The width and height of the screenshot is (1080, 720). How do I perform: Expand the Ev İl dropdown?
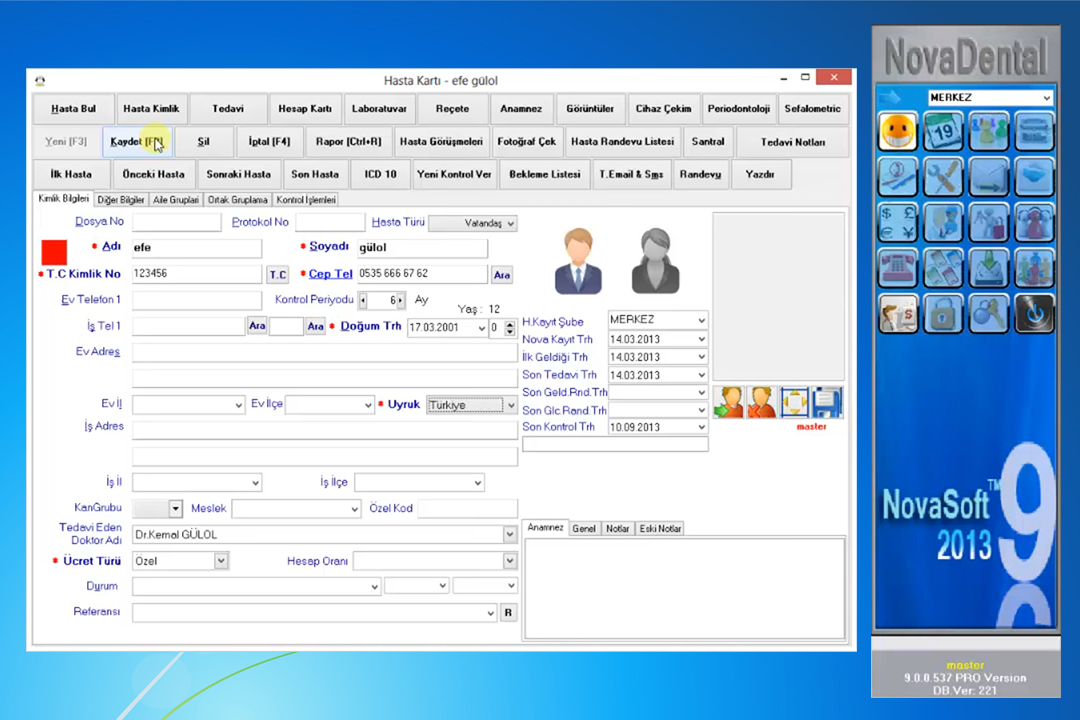(238, 405)
